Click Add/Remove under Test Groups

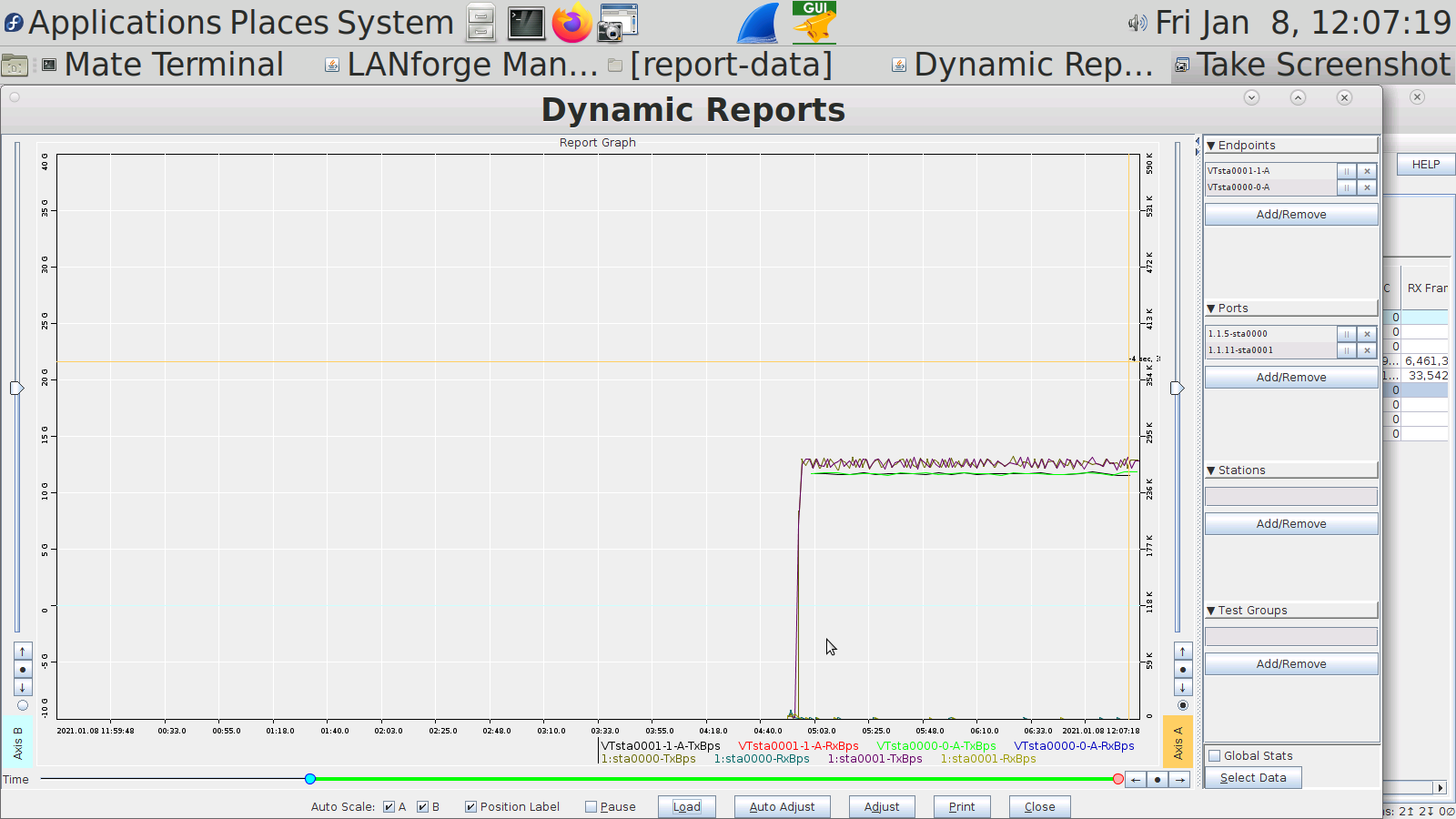[x=1291, y=664]
